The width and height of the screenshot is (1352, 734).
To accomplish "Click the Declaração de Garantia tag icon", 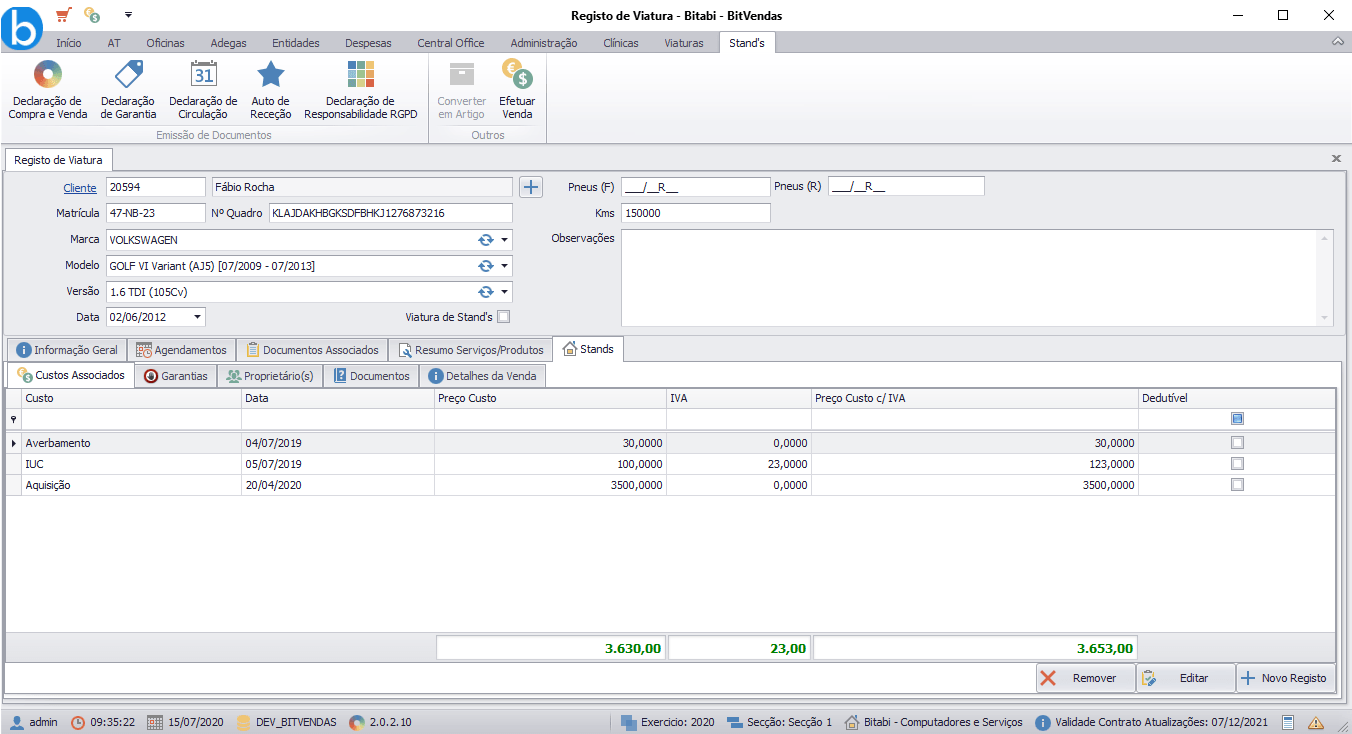I will point(129,74).
